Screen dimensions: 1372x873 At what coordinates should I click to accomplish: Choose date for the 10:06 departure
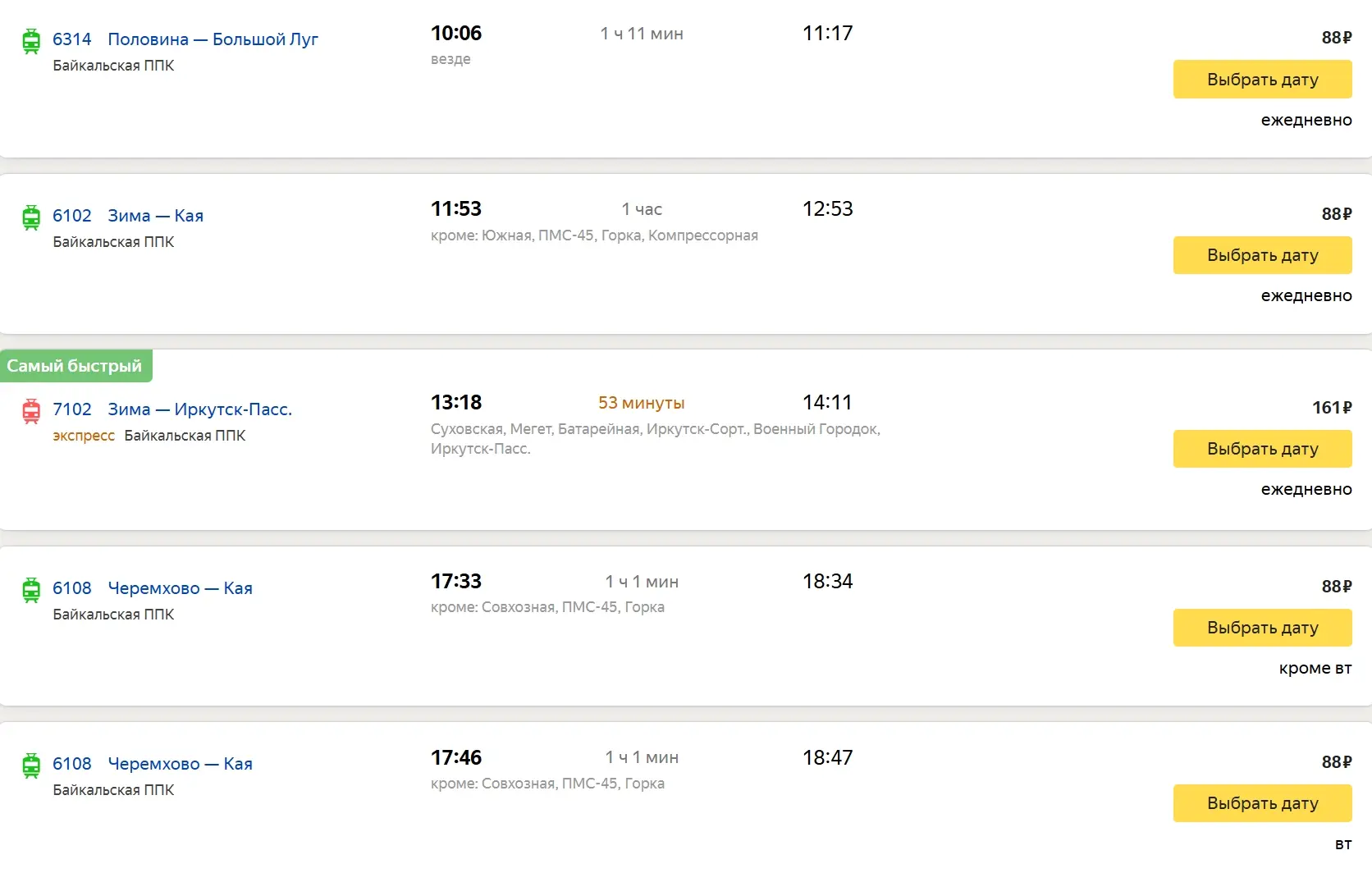pyautogui.click(x=1262, y=80)
